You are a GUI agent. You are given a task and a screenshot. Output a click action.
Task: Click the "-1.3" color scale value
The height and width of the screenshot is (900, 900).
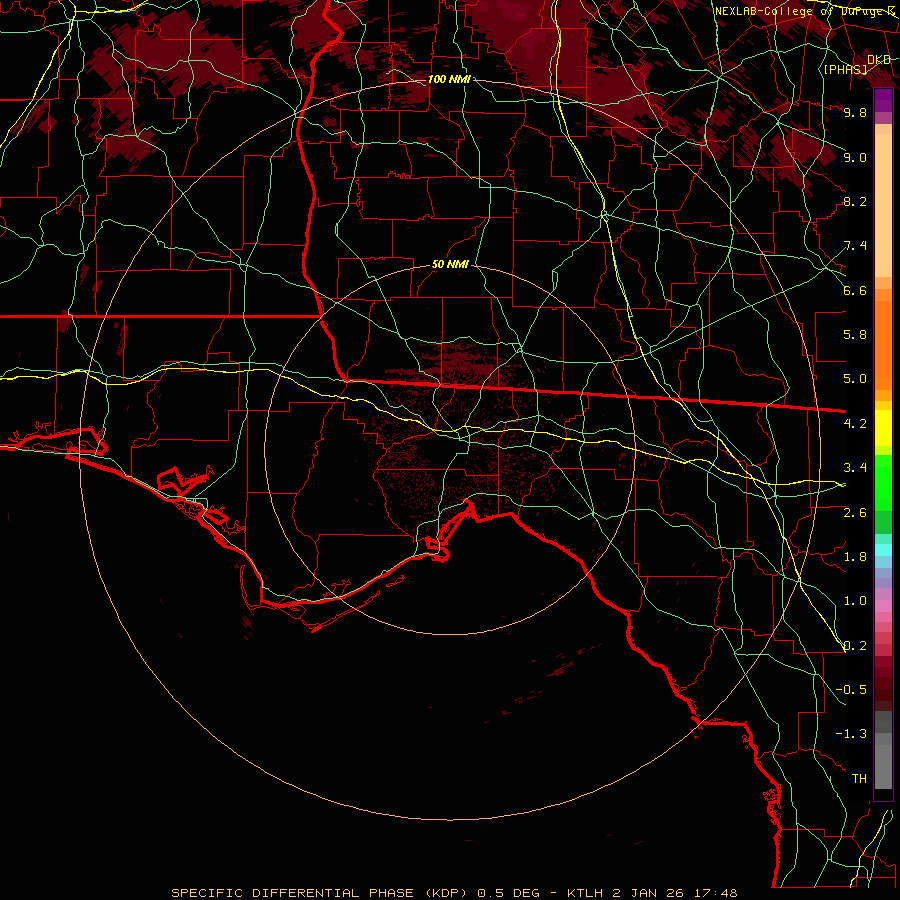851,734
